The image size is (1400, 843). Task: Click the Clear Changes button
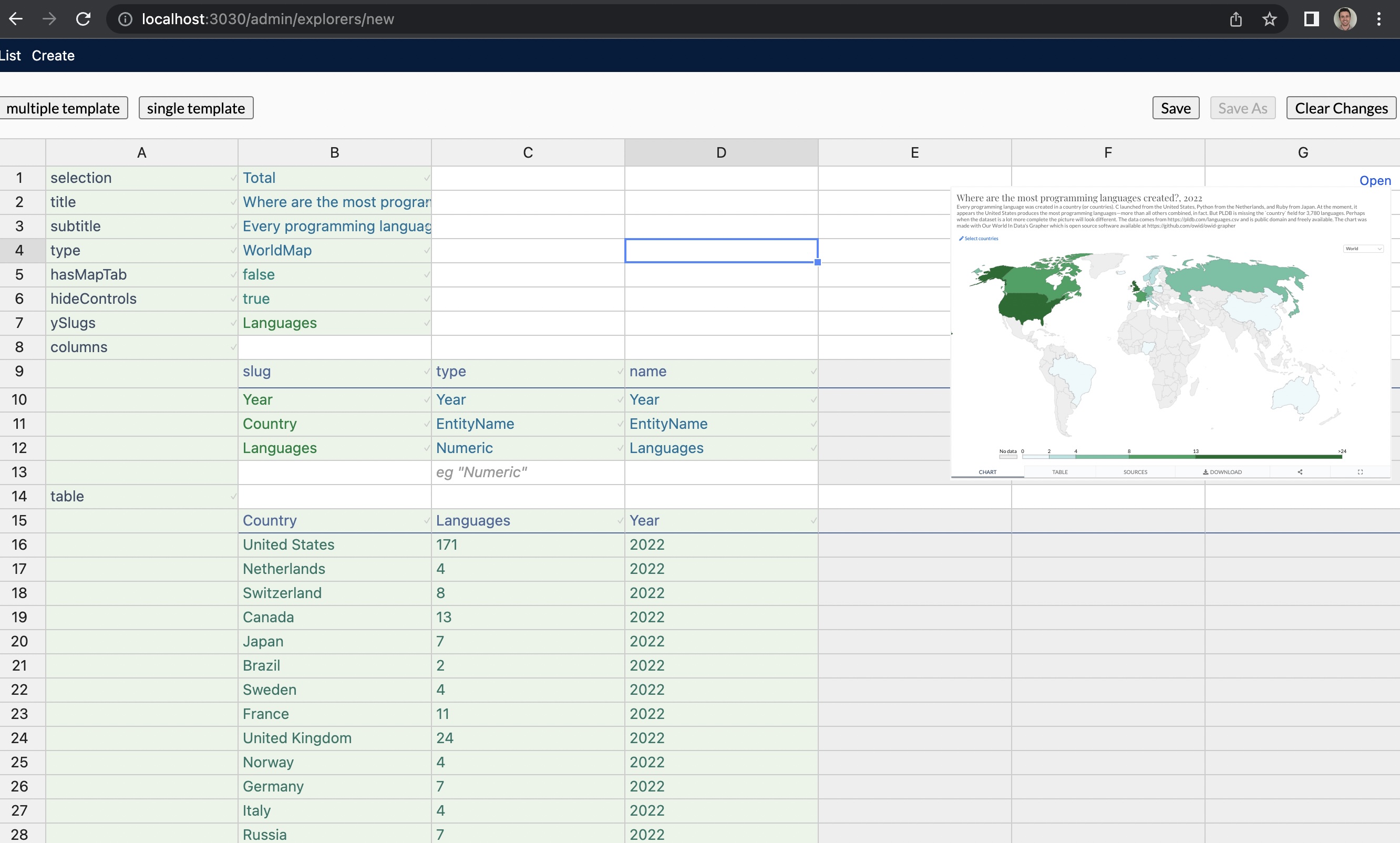(x=1341, y=108)
